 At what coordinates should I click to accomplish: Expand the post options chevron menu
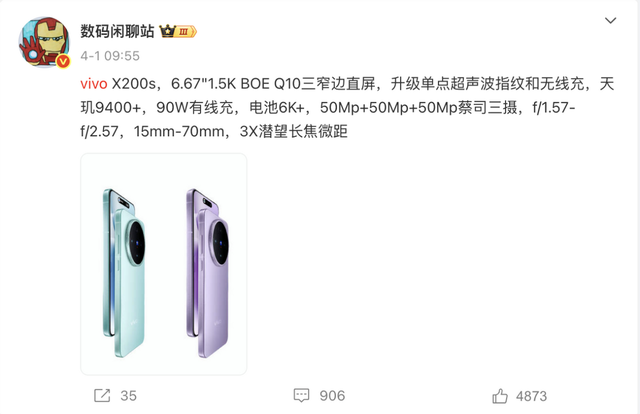tap(610, 20)
